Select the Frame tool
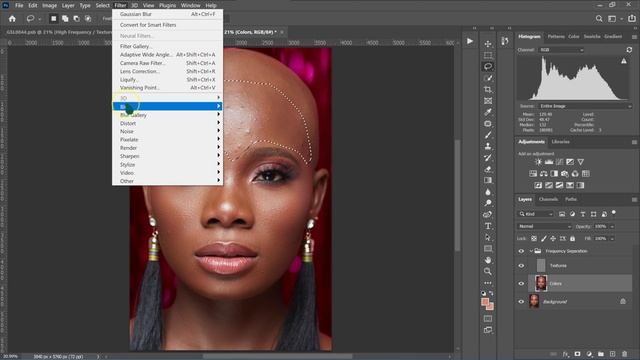Screen dimensions: 640x360 (488, 101)
